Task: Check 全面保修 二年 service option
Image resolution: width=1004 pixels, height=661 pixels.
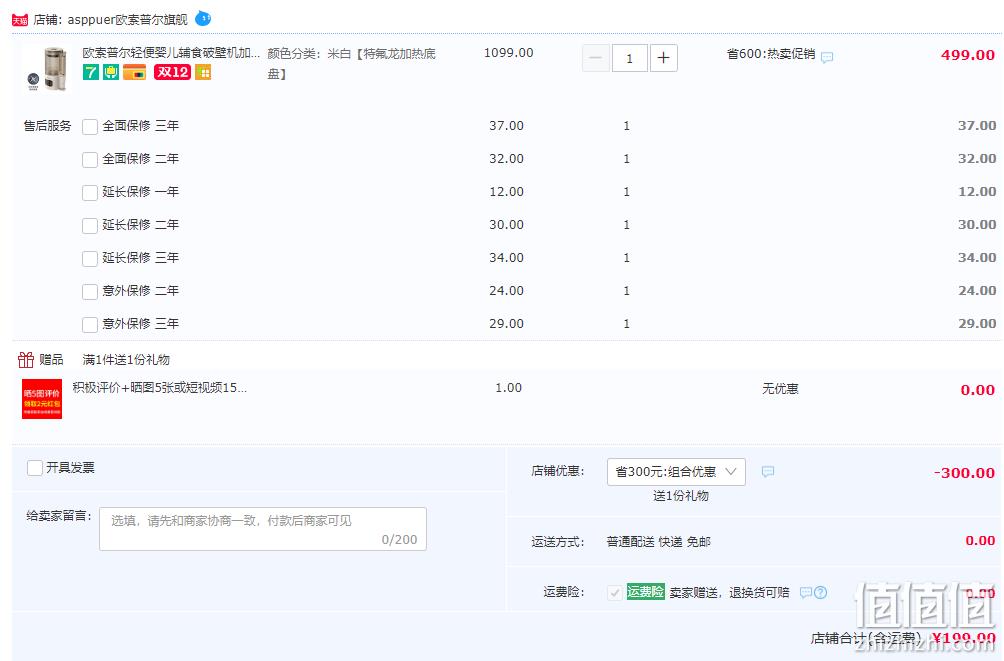Action: click(x=90, y=159)
